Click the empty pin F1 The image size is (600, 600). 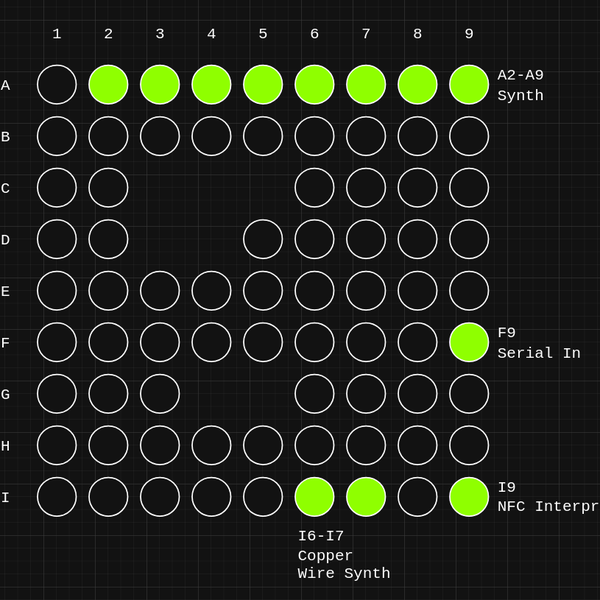[x=57, y=342]
